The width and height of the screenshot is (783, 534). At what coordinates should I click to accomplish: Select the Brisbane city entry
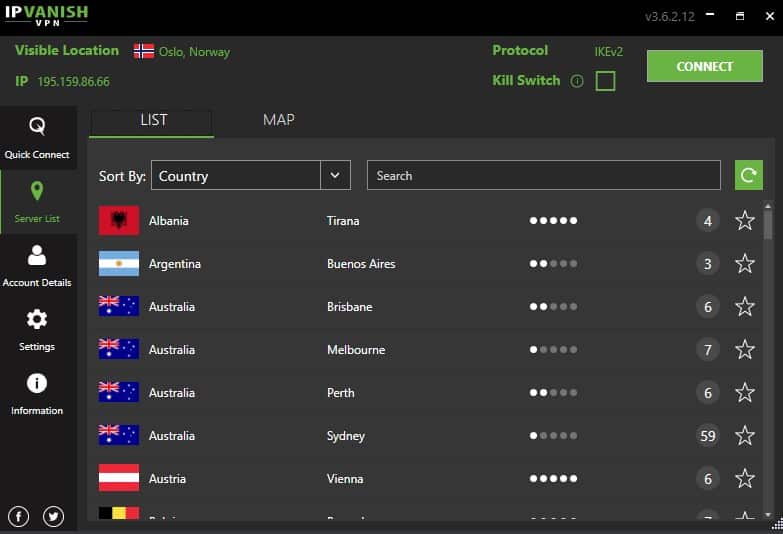350,307
